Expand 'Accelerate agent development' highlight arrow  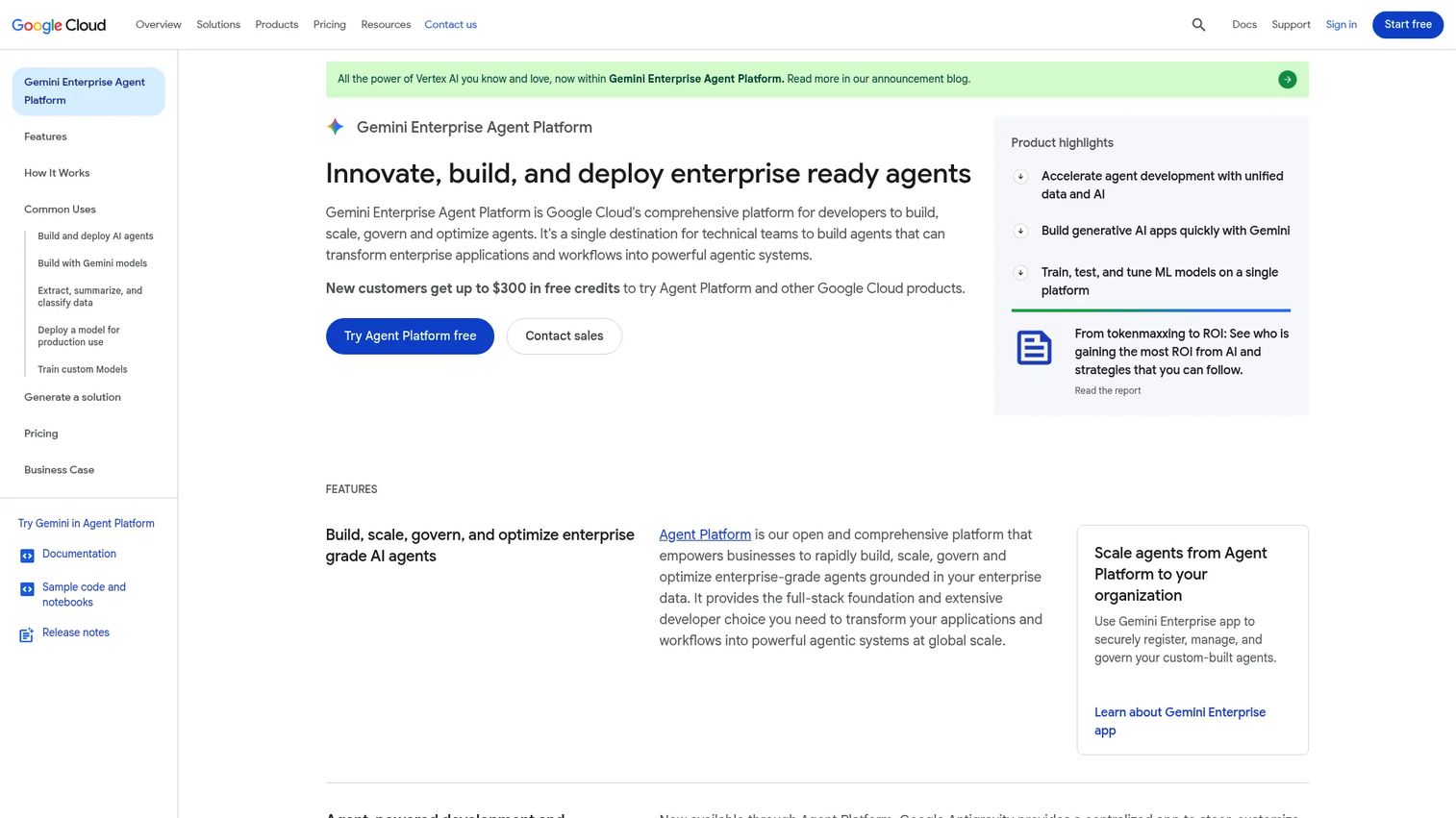tap(1020, 177)
